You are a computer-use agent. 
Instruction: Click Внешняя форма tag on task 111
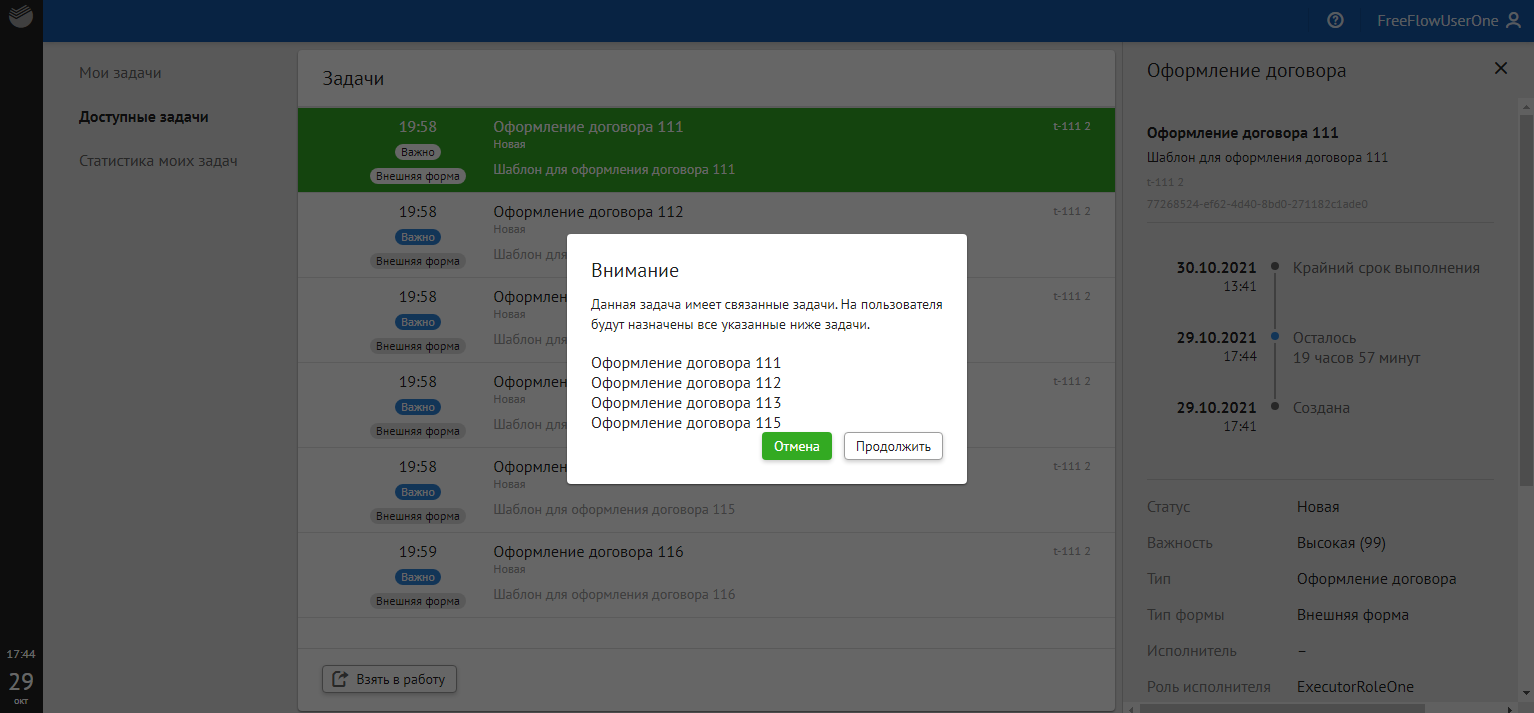click(418, 176)
